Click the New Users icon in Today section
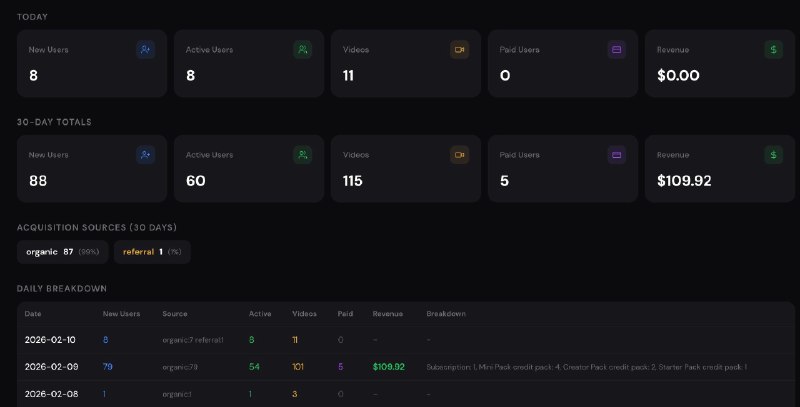Image resolution: width=800 pixels, height=407 pixels. (146, 49)
